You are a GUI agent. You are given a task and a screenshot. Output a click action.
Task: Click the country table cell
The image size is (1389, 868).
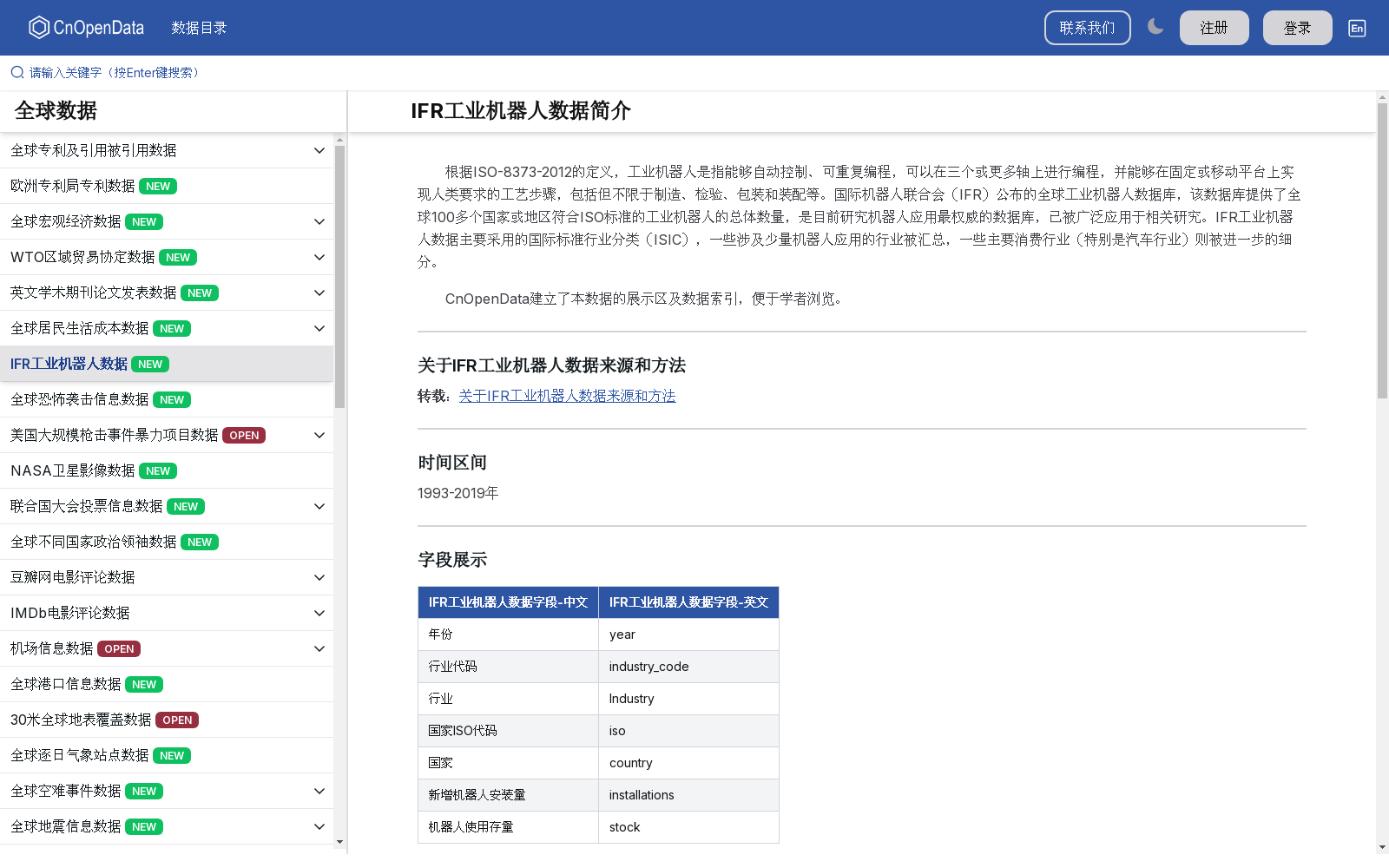click(x=688, y=763)
